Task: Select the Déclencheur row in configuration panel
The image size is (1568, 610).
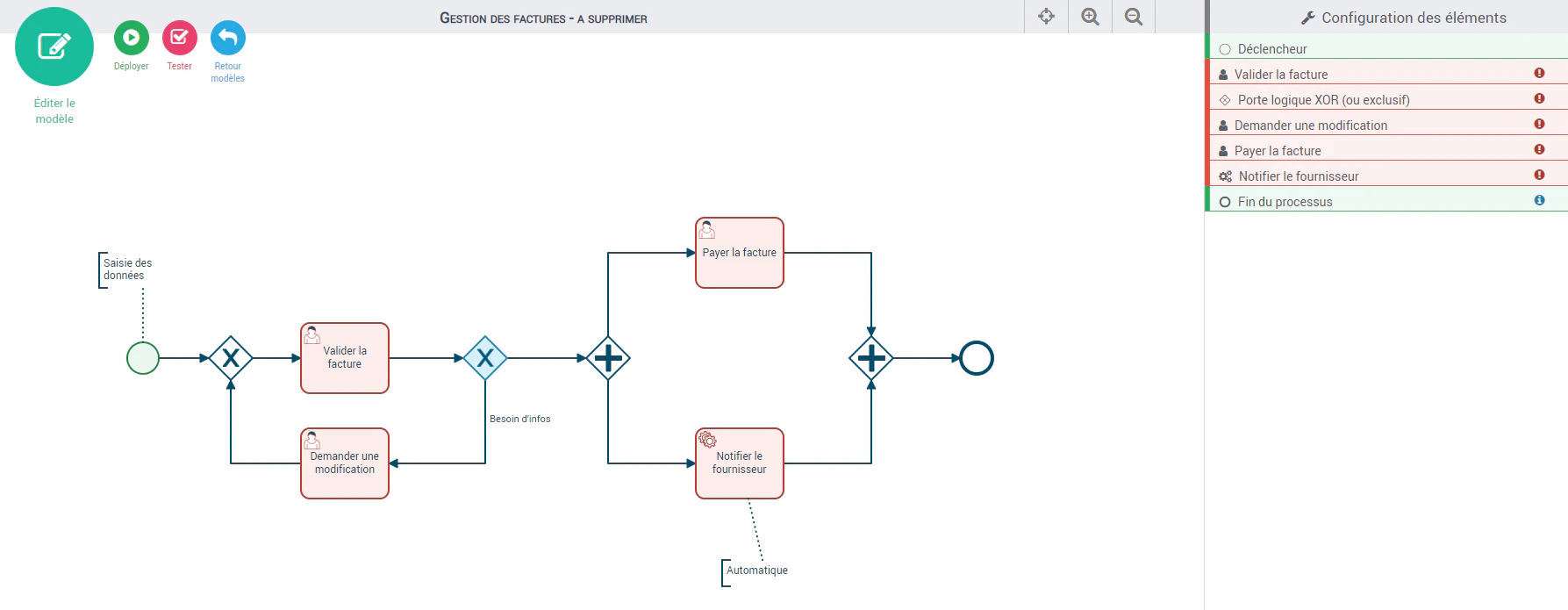Action: point(1387,48)
